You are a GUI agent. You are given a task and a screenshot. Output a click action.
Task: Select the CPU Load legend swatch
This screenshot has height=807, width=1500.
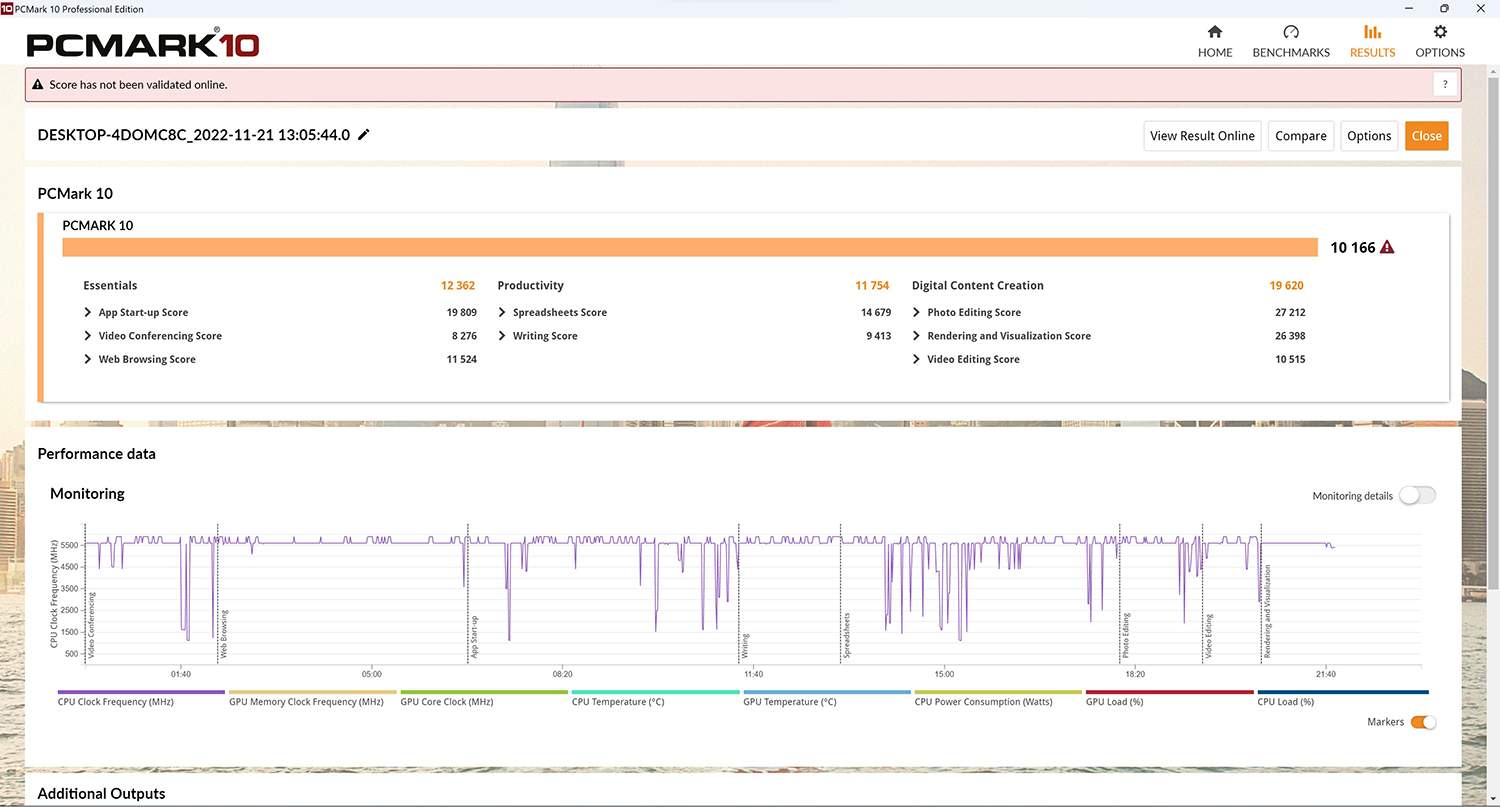pos(1342,692)
